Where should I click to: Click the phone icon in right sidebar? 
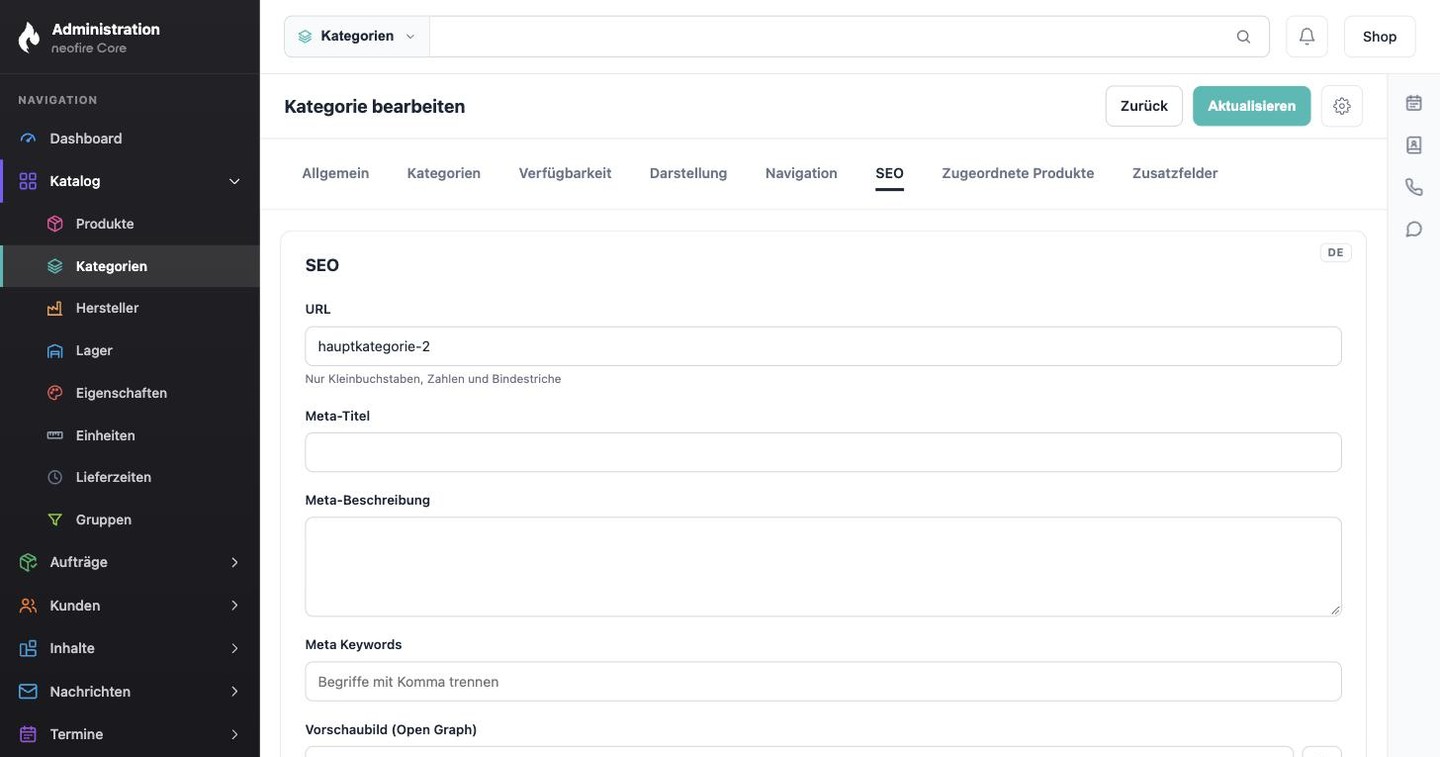(1414, 187)
